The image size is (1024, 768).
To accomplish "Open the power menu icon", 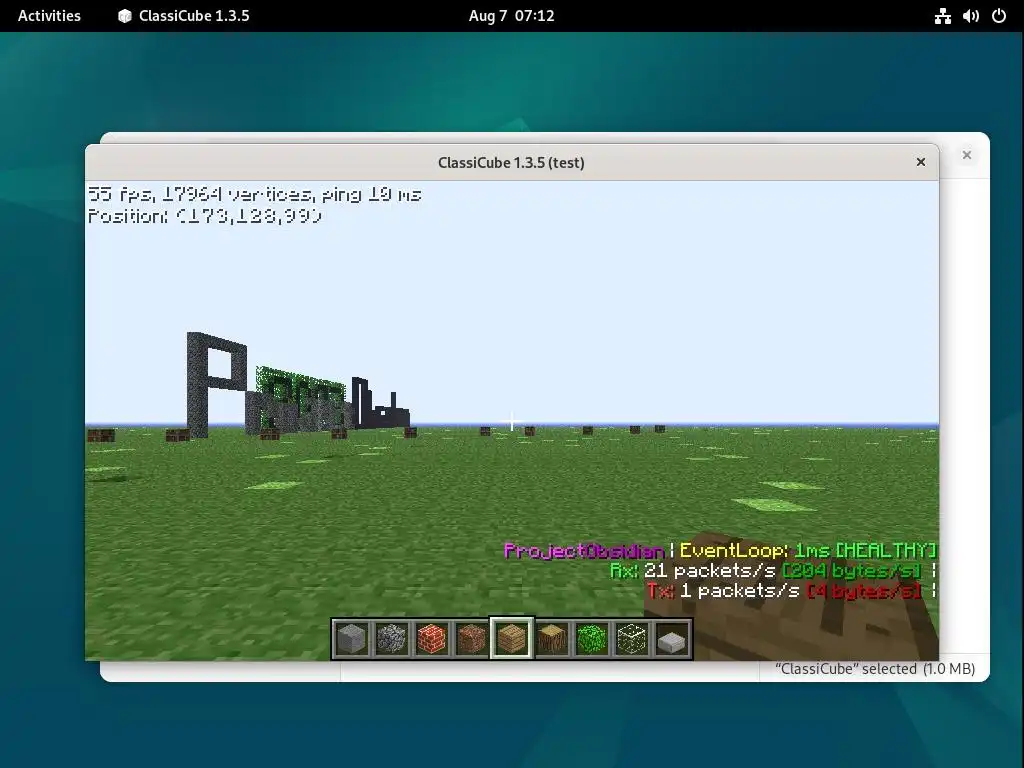I will (999, 16).
